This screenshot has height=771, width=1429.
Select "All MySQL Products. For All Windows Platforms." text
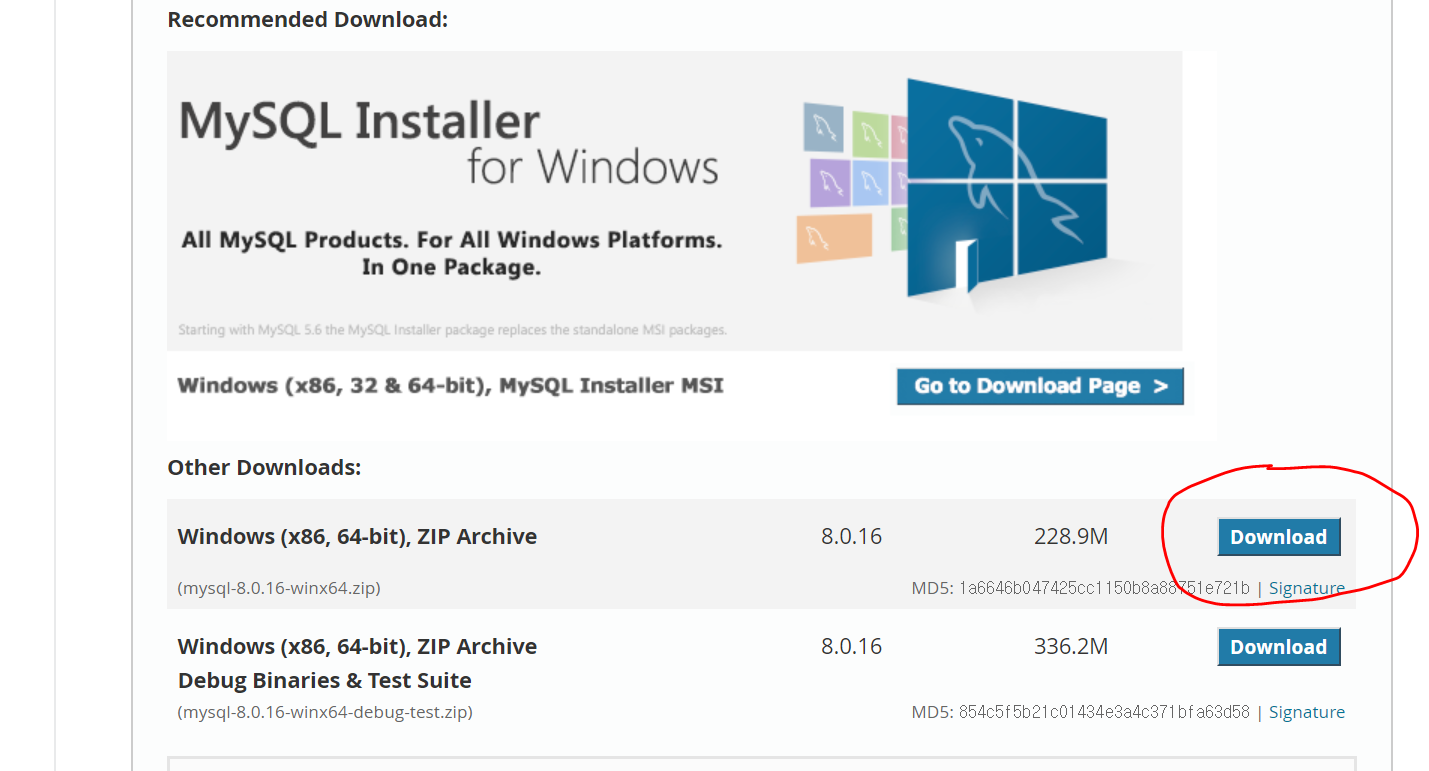click(x=451, y=240)
